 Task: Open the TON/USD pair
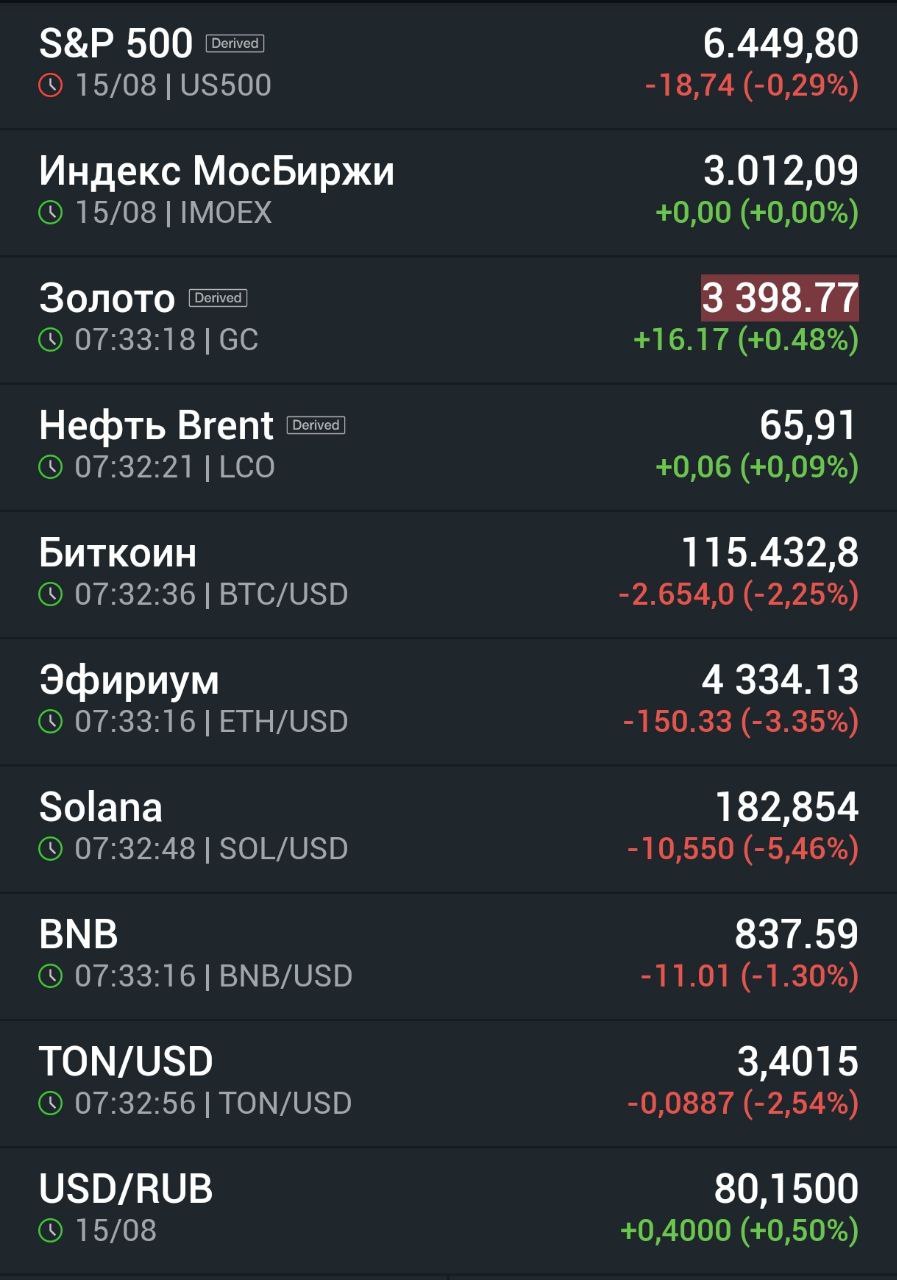[x=448, y=1083]
